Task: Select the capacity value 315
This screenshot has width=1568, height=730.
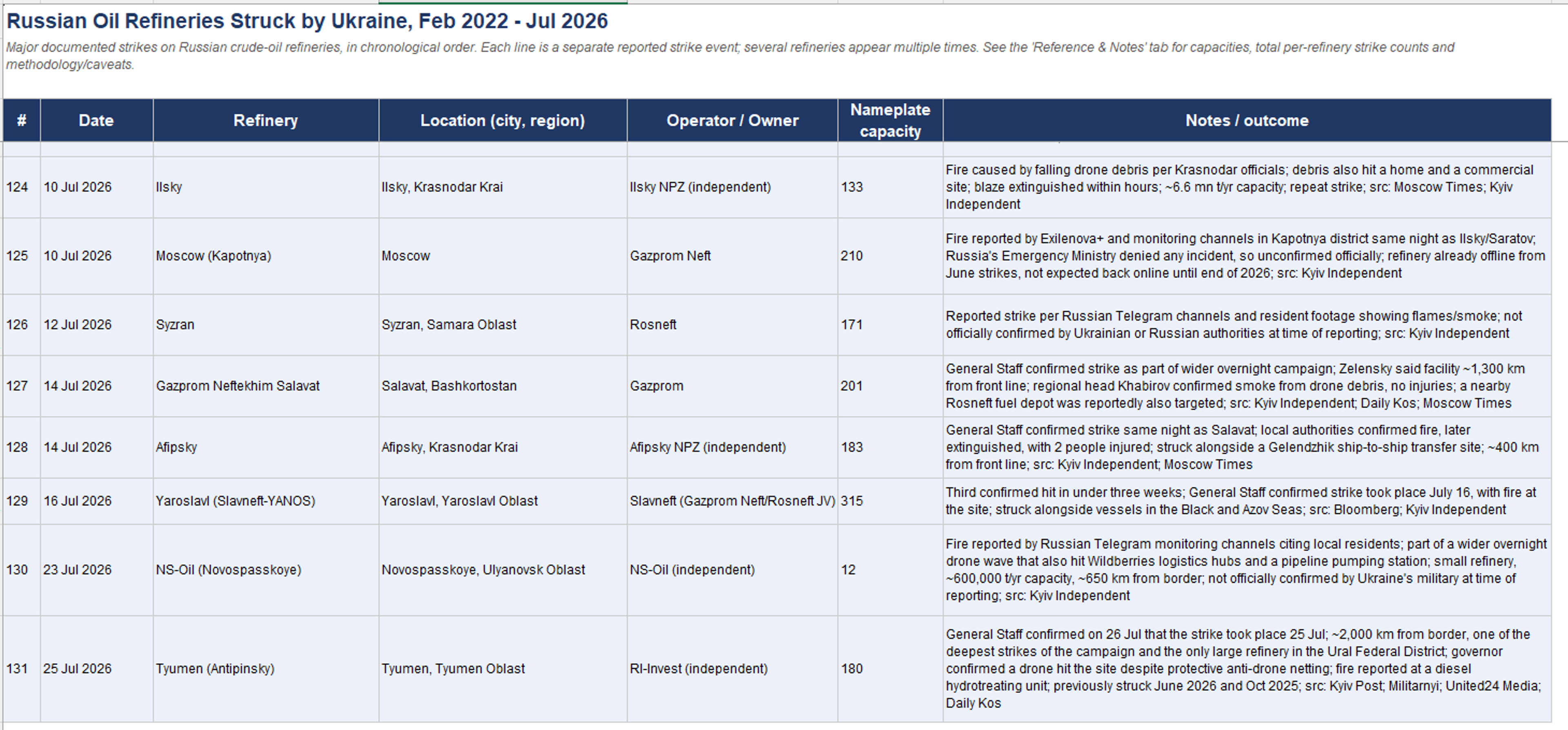Action: 891,501
